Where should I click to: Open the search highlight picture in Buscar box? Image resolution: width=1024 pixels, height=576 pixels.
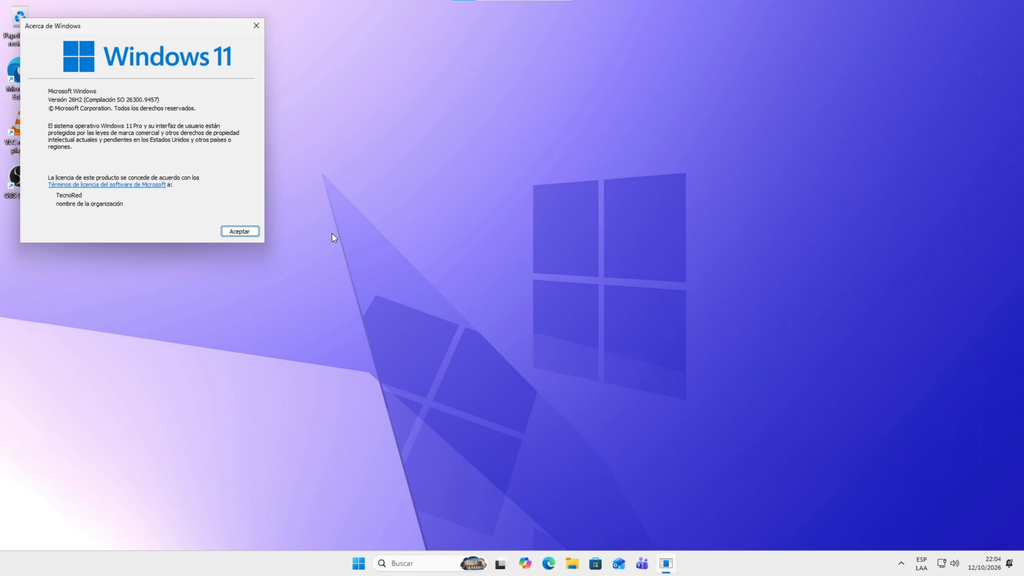click(x=473, y=563)
